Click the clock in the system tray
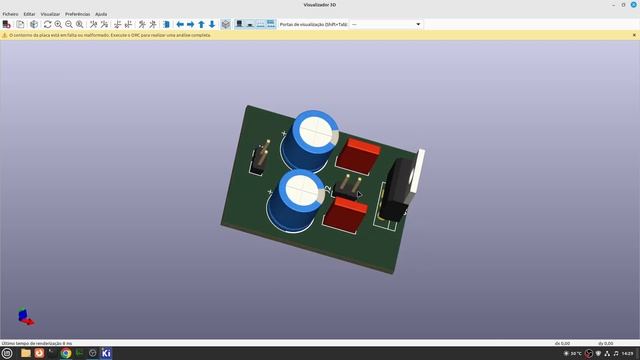The image size is (640, 360). 627,353
